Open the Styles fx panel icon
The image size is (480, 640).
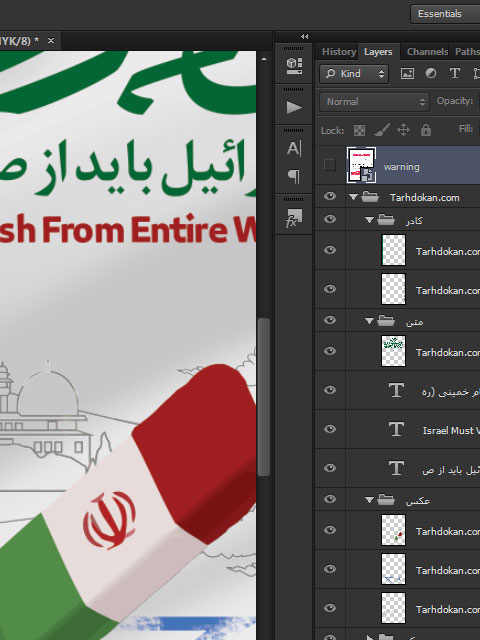tap(294, 218)
